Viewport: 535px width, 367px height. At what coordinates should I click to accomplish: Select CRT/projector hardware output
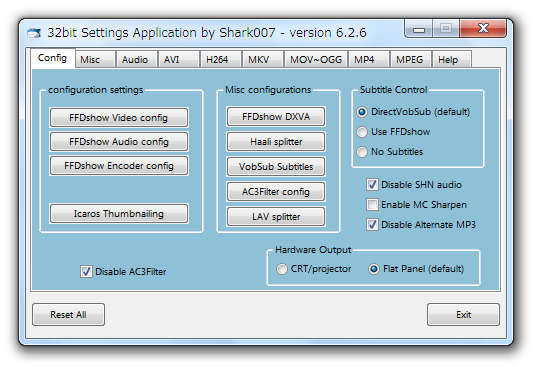point(314,269)
